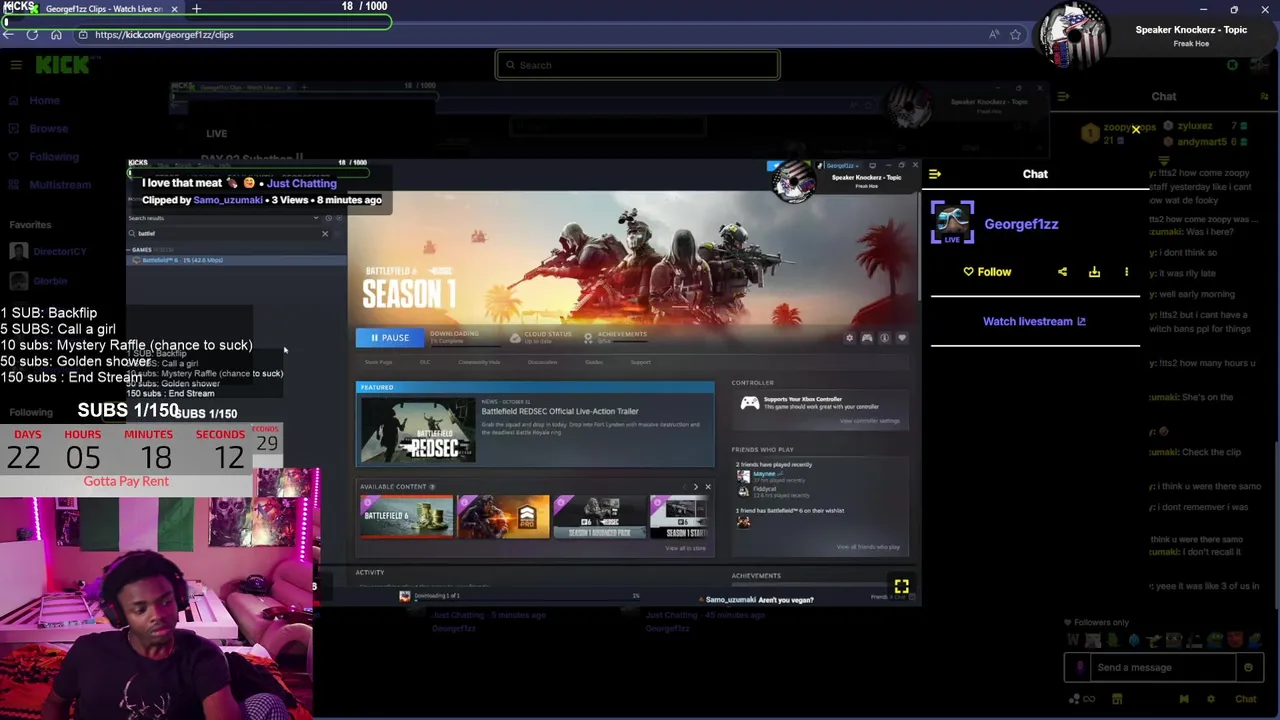Screen dimensions: 1280x720
Task: Toggle fullscreen on the clip player
Action: tap(901, 587)
